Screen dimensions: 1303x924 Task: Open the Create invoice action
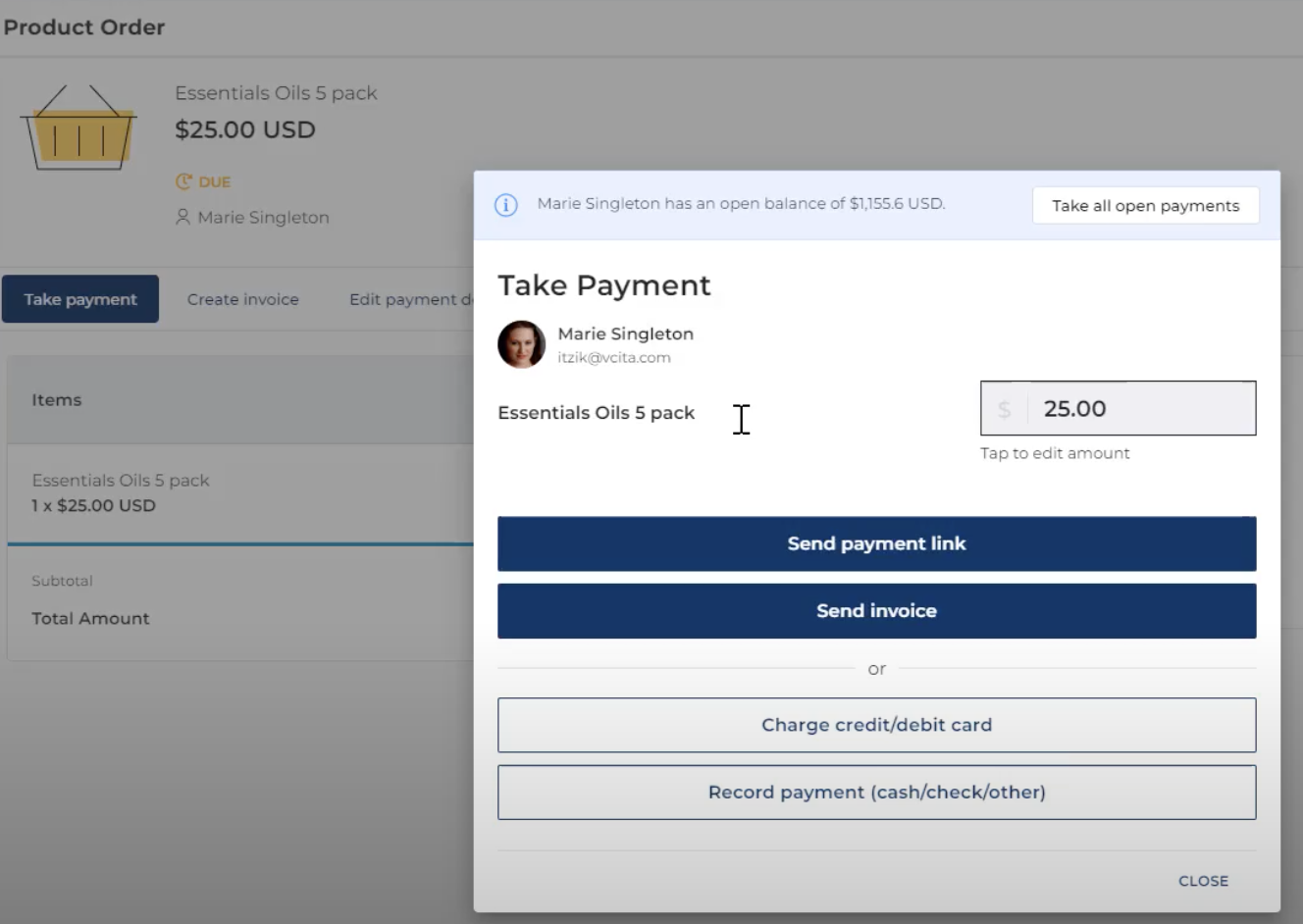click(243, 299)
